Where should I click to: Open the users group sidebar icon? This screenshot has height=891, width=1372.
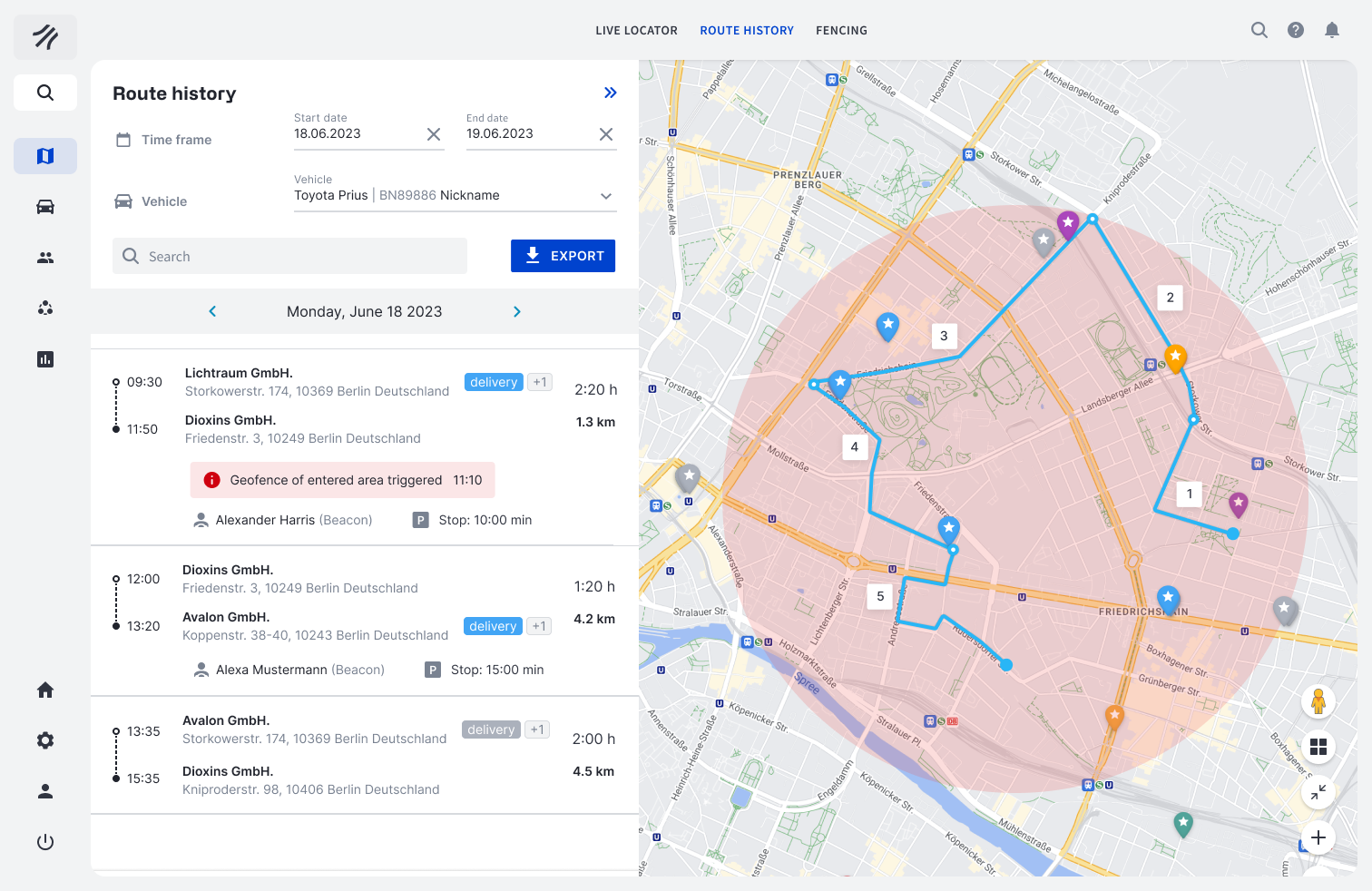45,258
